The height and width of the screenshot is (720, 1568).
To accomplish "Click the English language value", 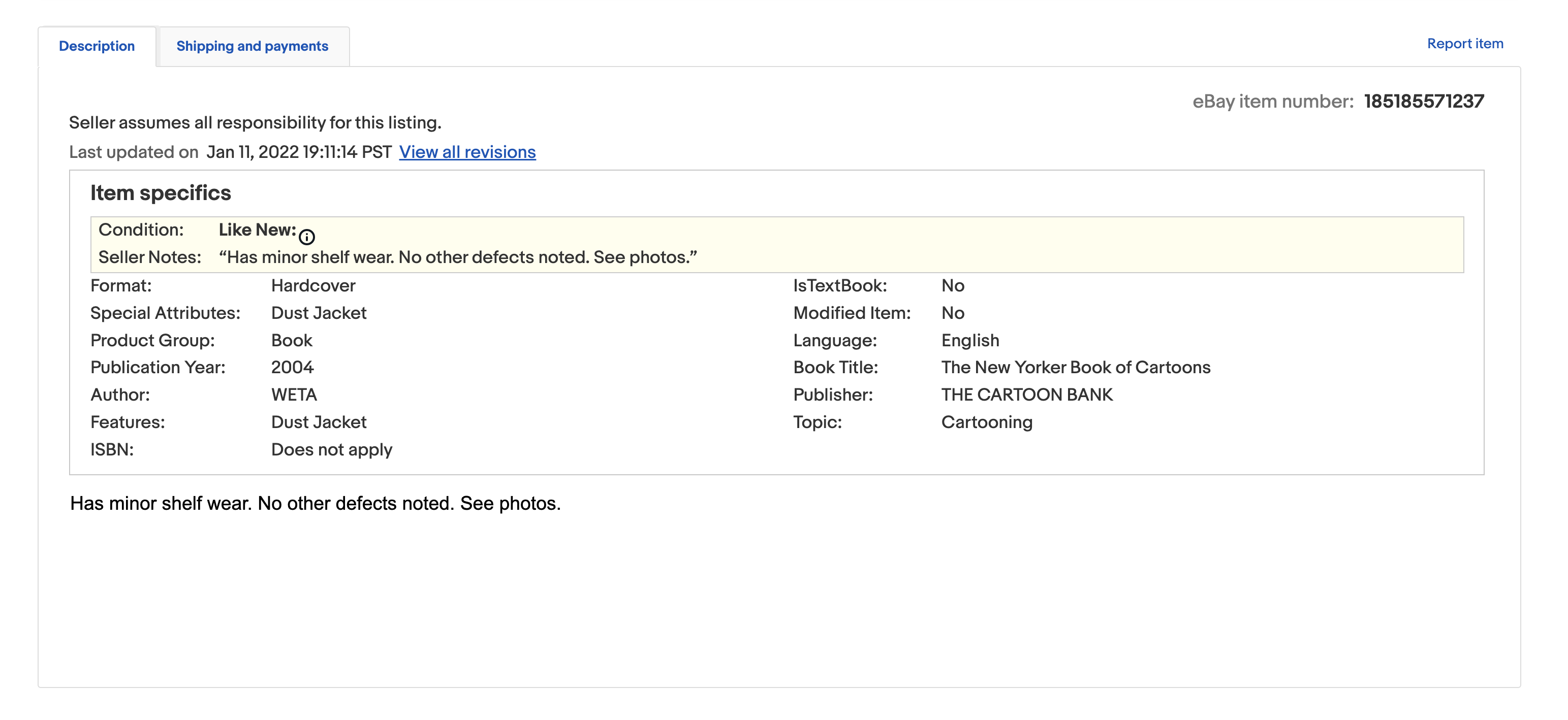I will tap(970, 341).
